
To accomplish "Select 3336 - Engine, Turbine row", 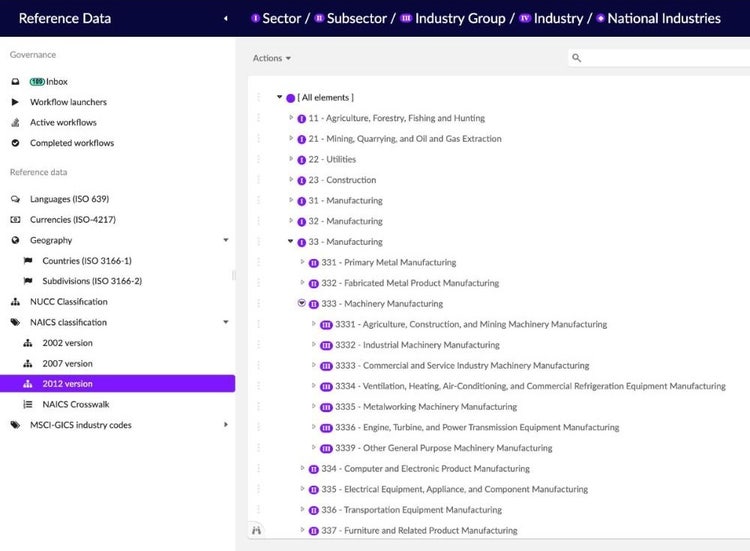I will (477, 427).
